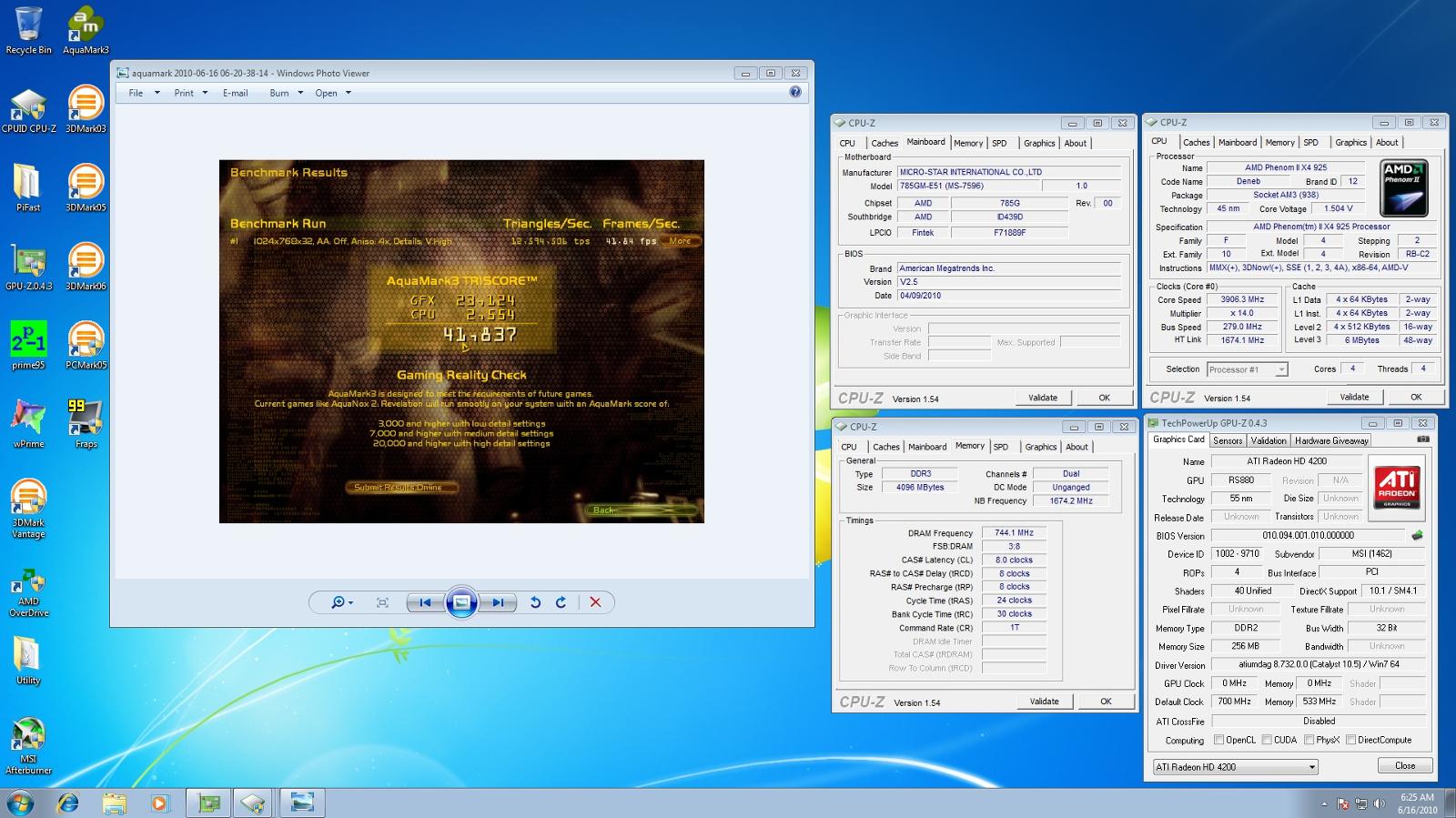
Task: Rotate image clockwise in Photo Viewer
Action: [x=561, y=602]
